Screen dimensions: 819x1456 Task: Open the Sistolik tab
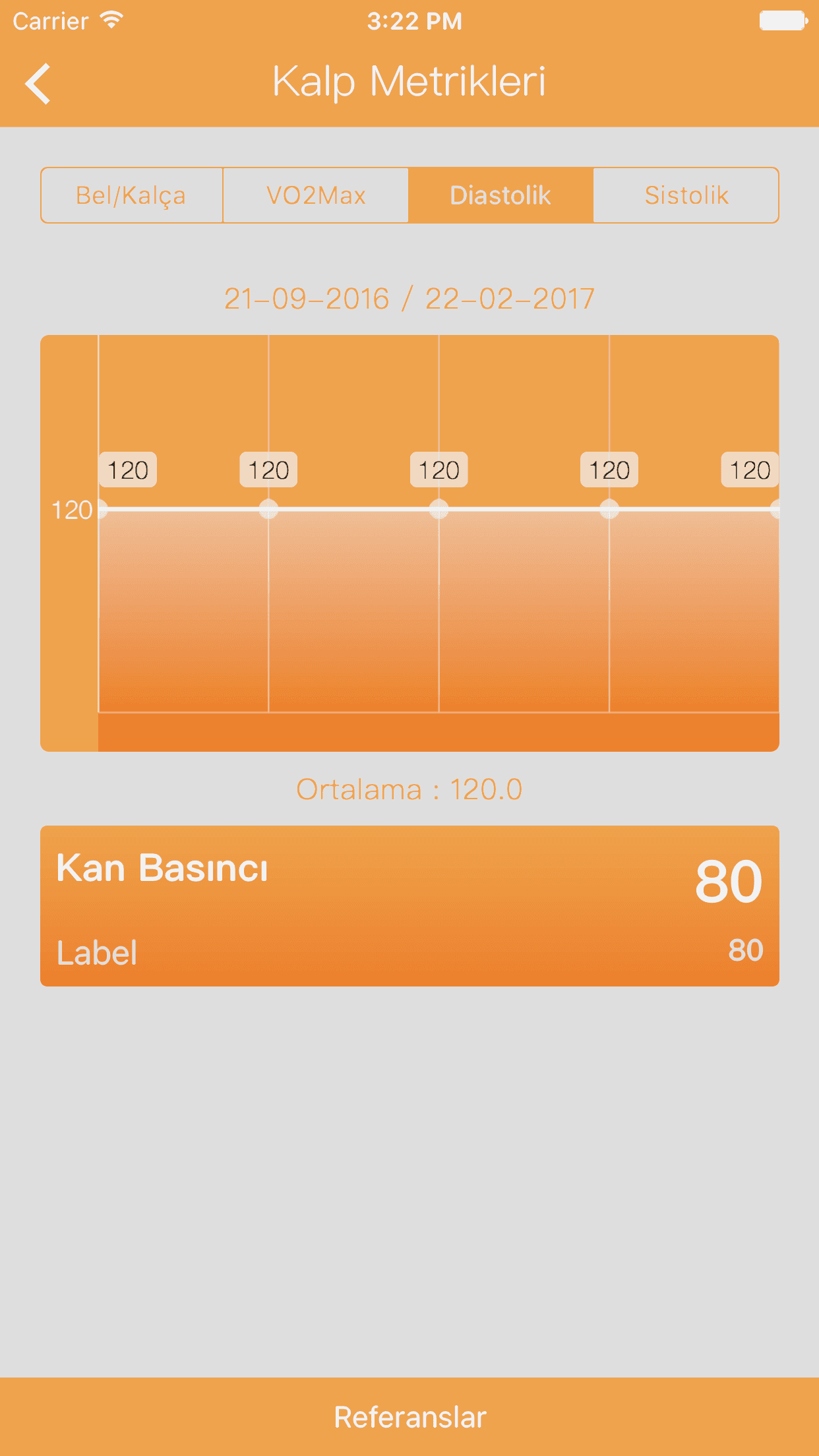[686, 195]
